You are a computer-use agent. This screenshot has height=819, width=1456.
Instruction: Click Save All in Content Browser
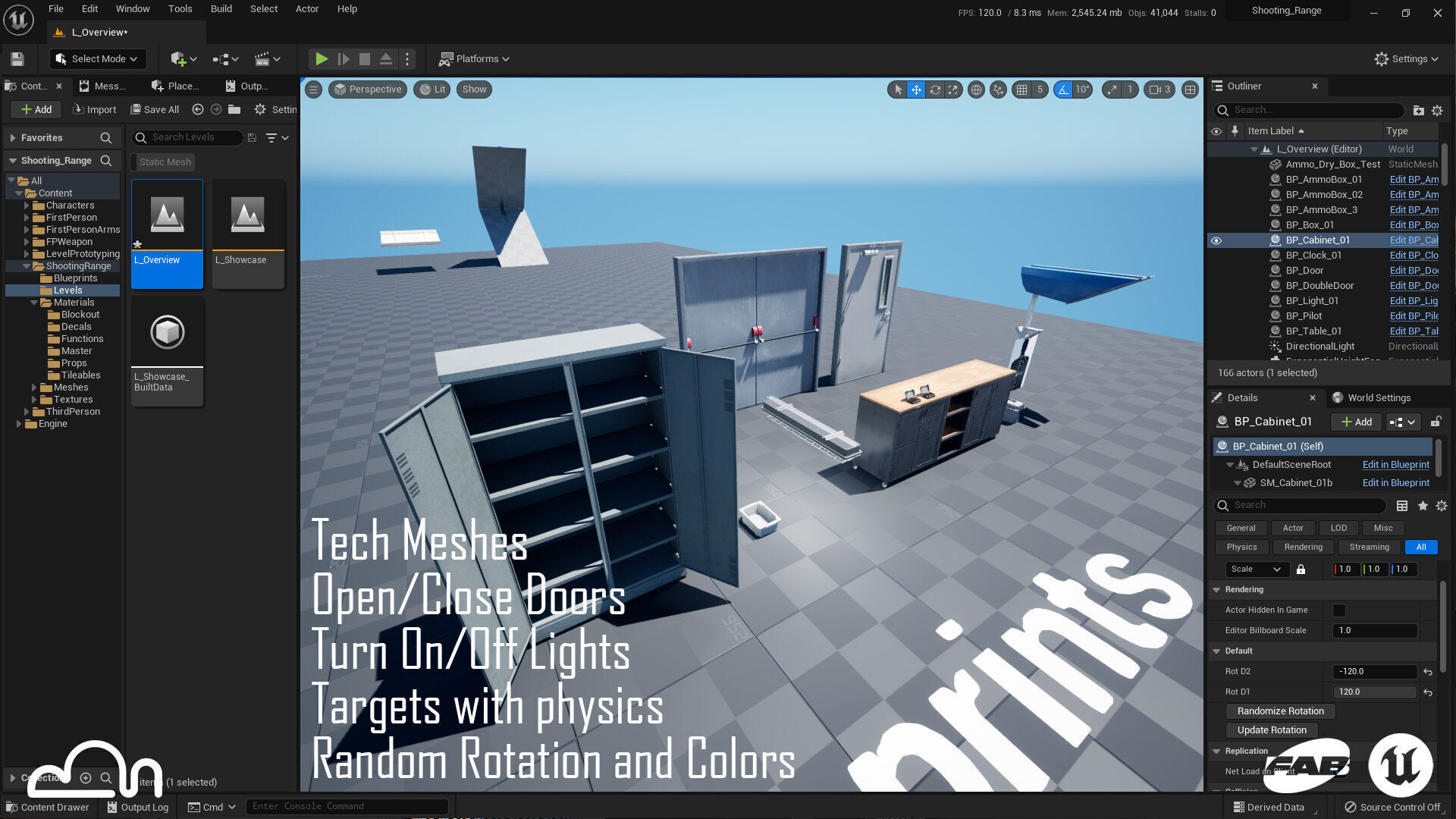(155, 109)
